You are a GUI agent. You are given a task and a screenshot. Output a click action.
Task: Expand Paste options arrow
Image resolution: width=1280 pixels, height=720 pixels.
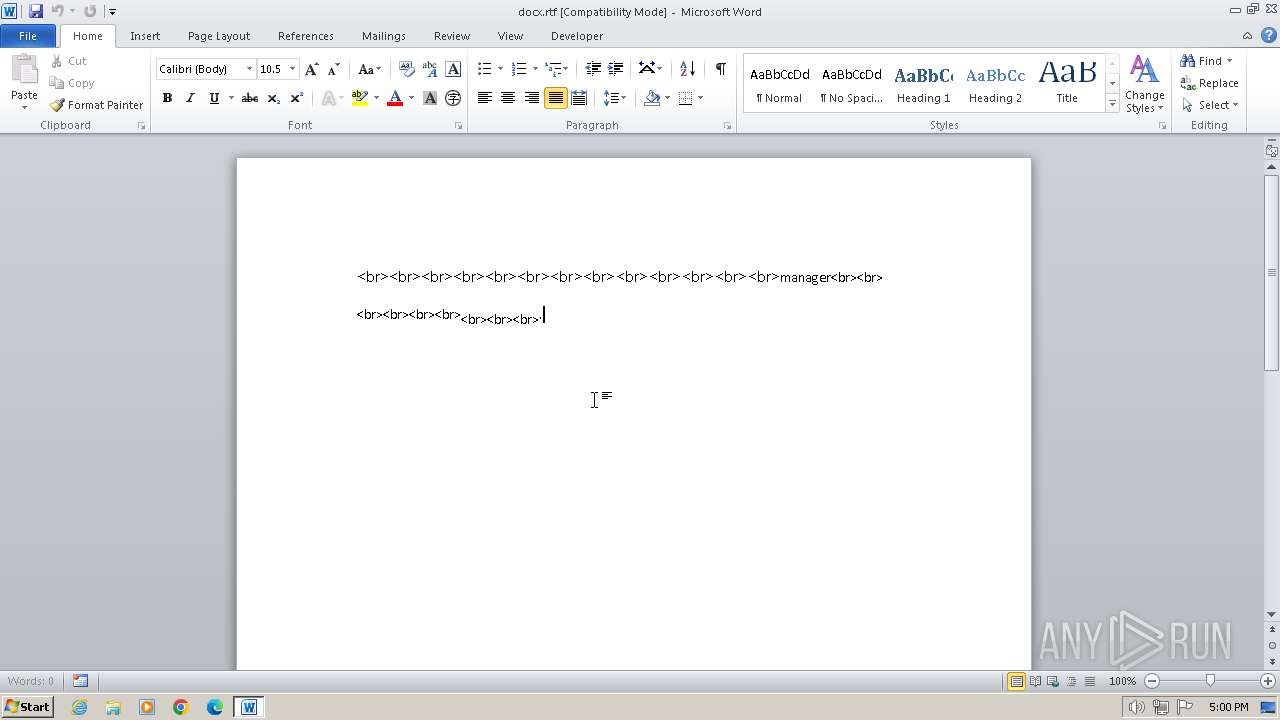click(24, 107)
